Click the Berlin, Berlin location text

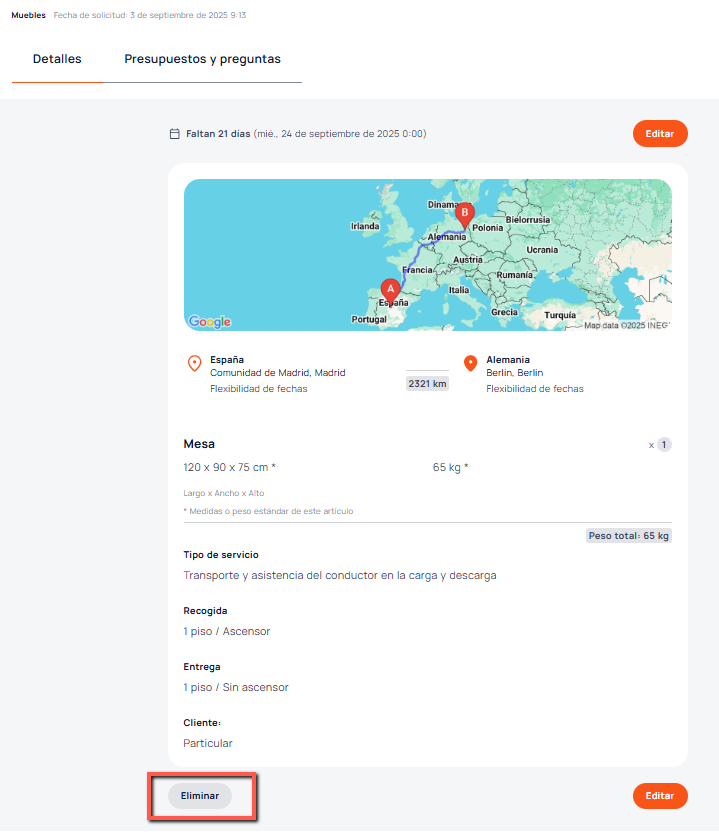[514, 373]
